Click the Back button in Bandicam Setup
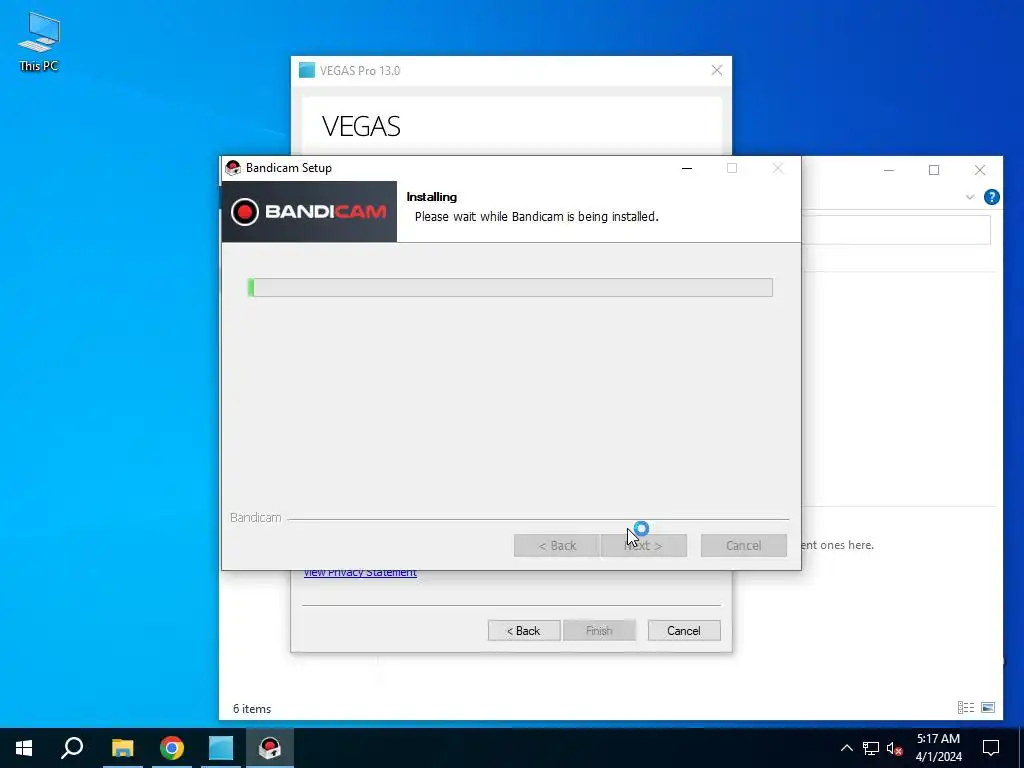The width and height of the screenshot is (1024, 768). (556, 545)
